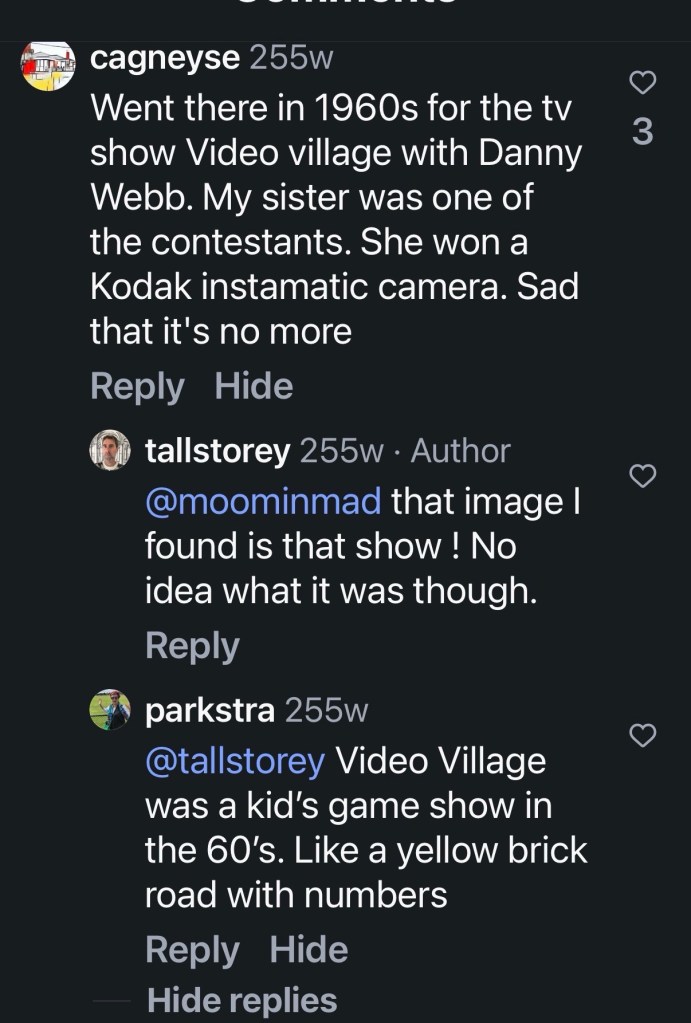Tap tallstorey's profile avatar
The width and height of the screenshot is (691, 1023).
point(110,450)
